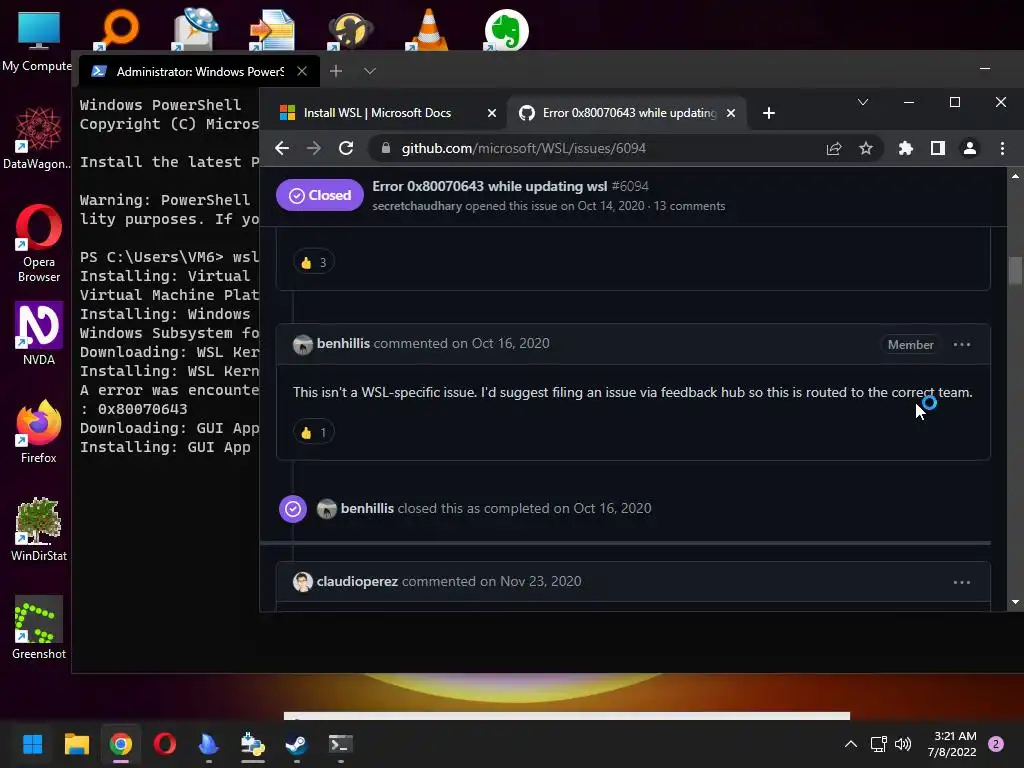1024x768 pixels.
Task: Select the Greenshot desktop shortcut
Action: 39,628
